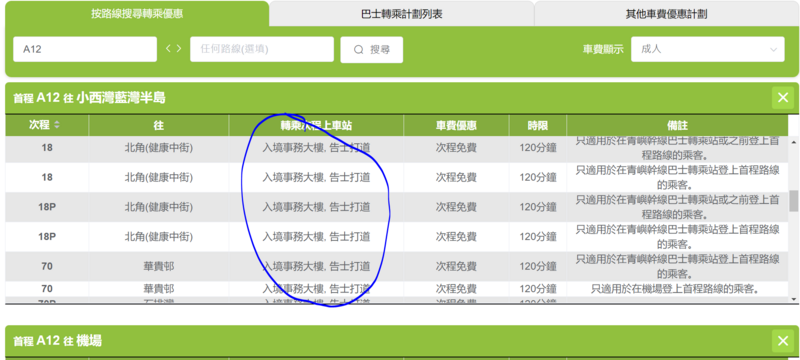
Task: Click the 首程 A12 往 小西灣藍灣半島 title
Action: click(x=89, y=98)
